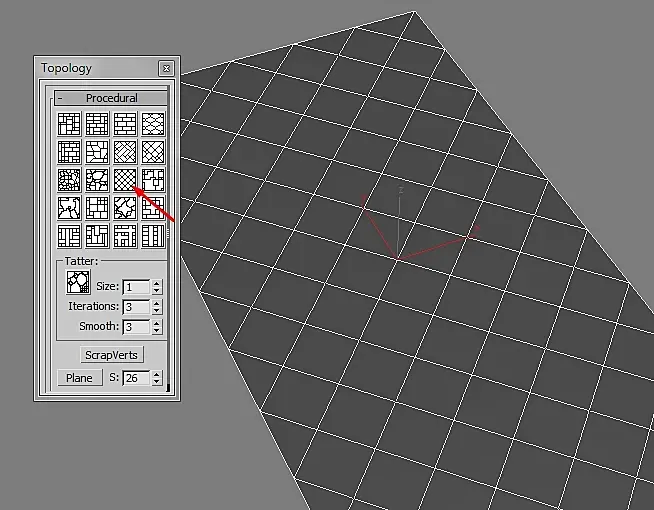Focus the Iterations input field
The image size is (654, 510).
coord(136,307)
